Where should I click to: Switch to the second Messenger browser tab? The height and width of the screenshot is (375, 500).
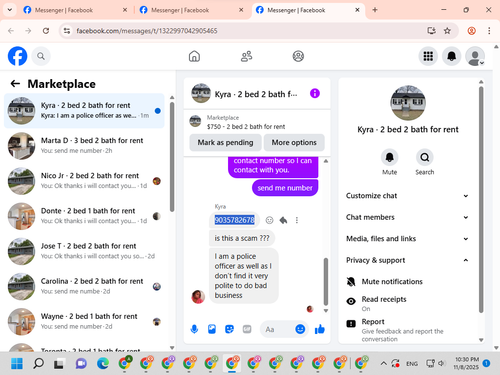[191, 10]
